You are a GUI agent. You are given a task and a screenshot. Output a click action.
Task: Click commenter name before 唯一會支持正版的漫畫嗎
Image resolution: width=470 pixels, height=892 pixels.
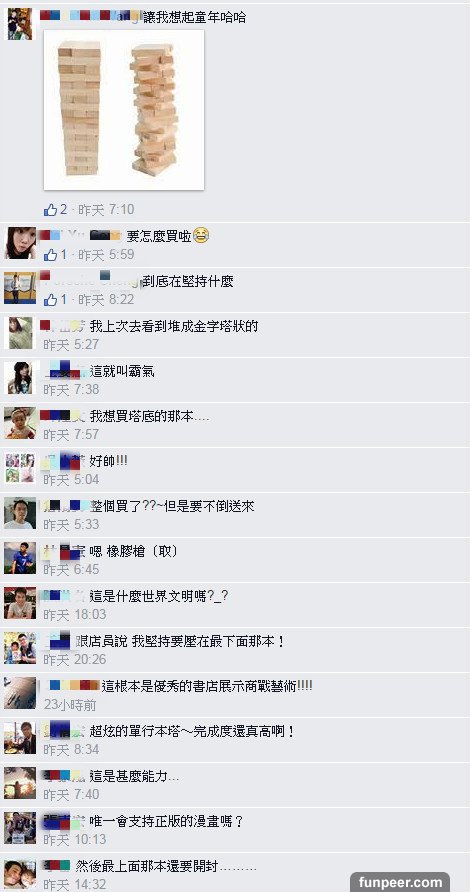pyautogui.click(x=64, y=821)
